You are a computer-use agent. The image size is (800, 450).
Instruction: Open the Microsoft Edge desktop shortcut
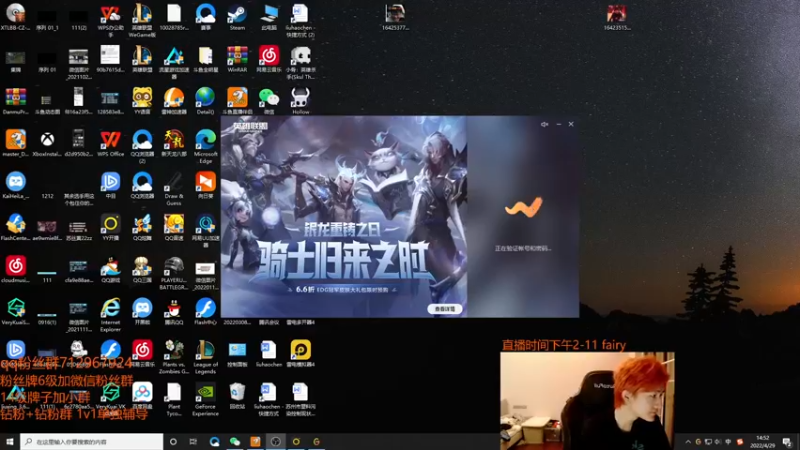point(206,146)
